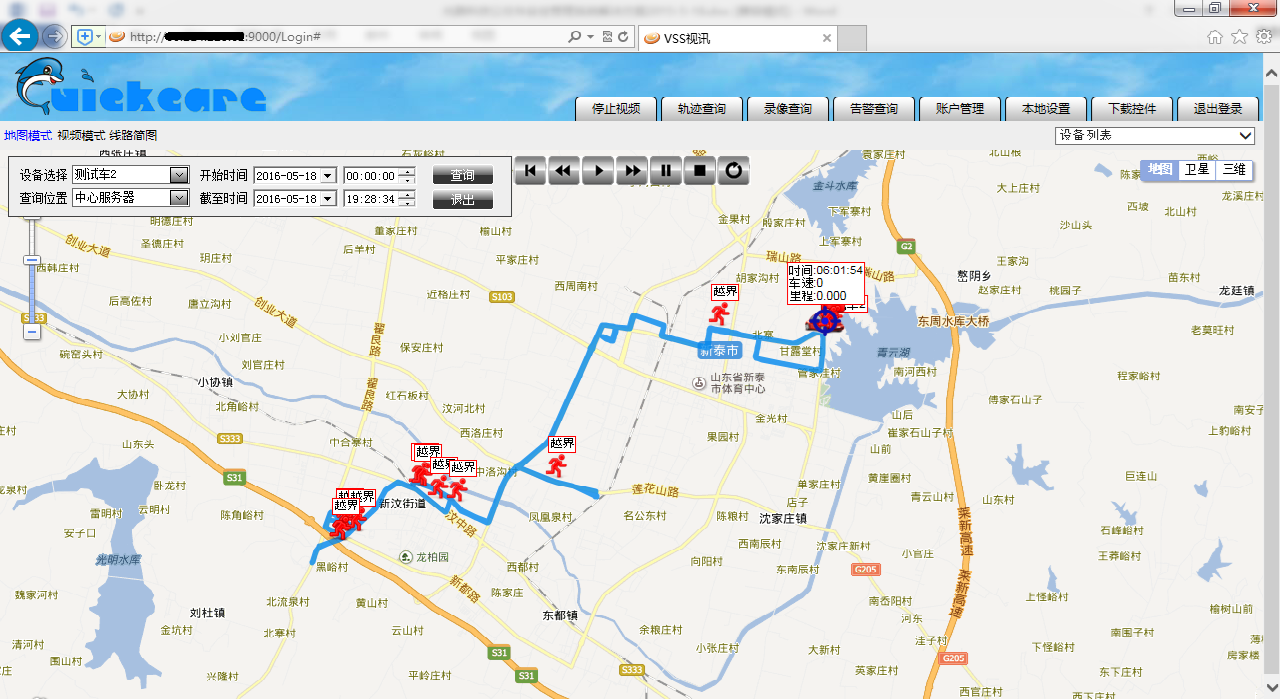Click the 查询 query button
Screen dimensions: 1280x699
(x=462, y=175)
